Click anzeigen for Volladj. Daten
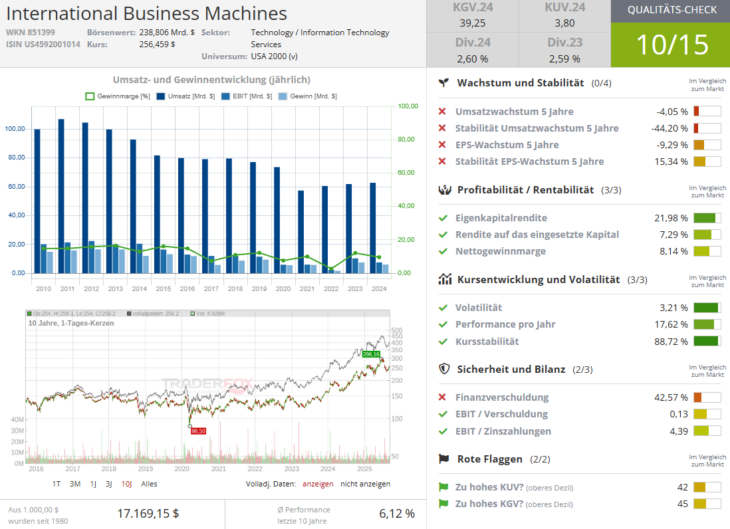 (318, 484)
